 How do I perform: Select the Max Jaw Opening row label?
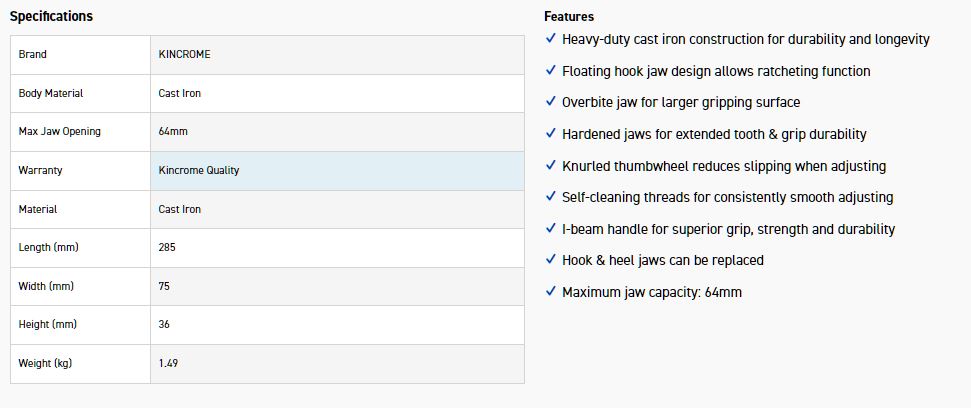(x=59, y=131)
